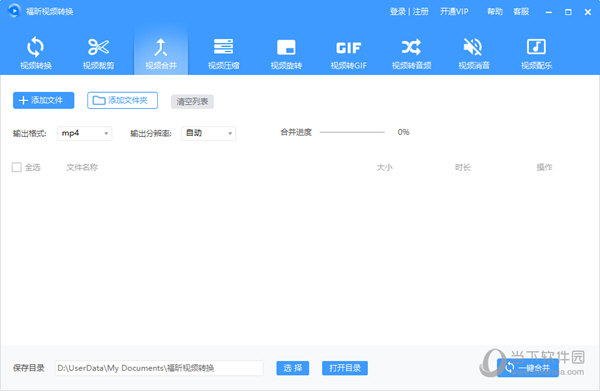Image resolution: width=600 pixels, height=391 pixels.
Task: Open the 输出分辨率 自动 dropdown
Action: tap(209, 133)
